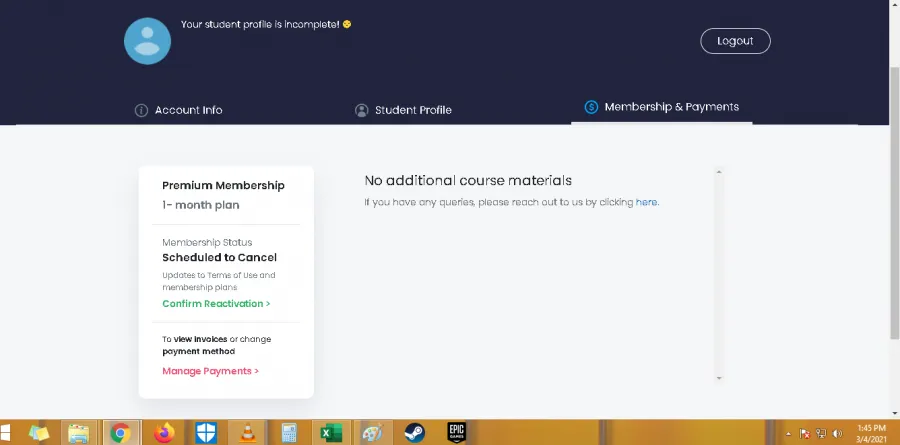Click the browser page vertical scrollbar
This screenshot has width=900, height=445.
coord(894,200)
